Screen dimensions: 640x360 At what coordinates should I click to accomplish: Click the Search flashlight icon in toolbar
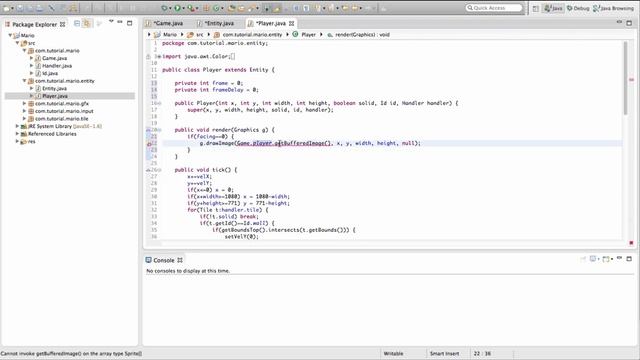click(251, 8)
